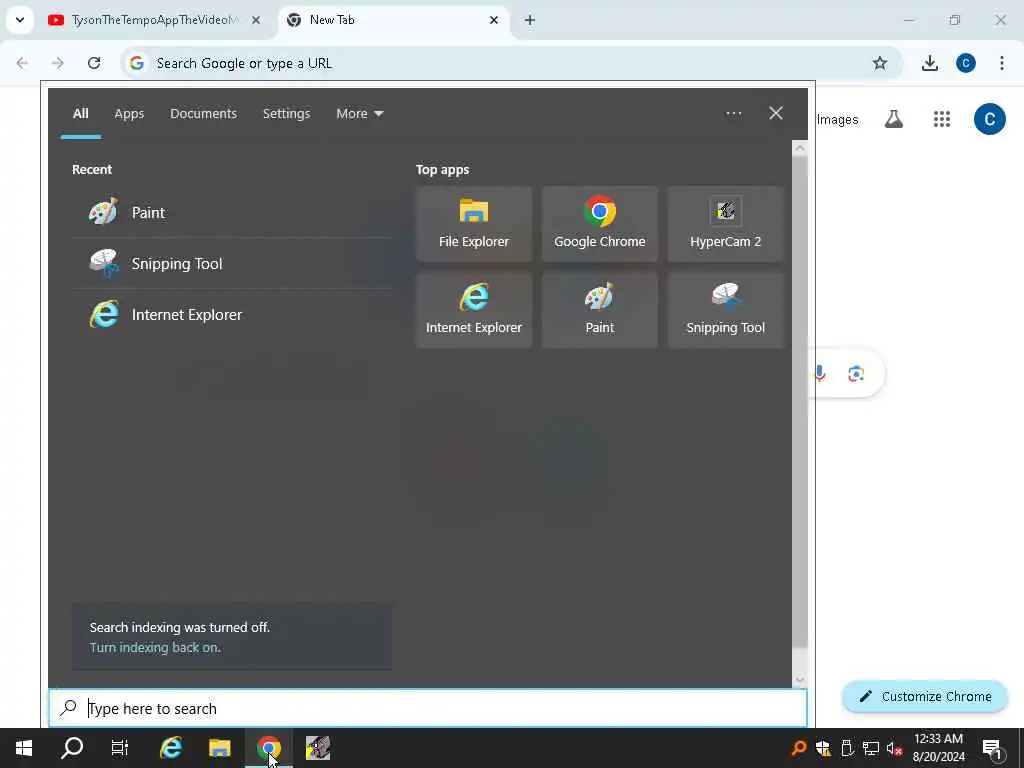The image size is (1024, 768).
Task: Click the Type here to search box
Action: [x=428, y=709]
